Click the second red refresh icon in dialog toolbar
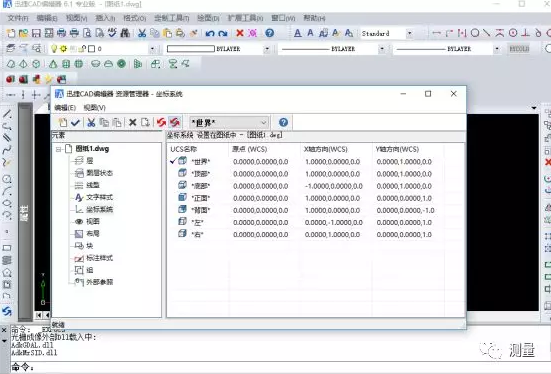This screenshot has width=551, height=374. 175,122
